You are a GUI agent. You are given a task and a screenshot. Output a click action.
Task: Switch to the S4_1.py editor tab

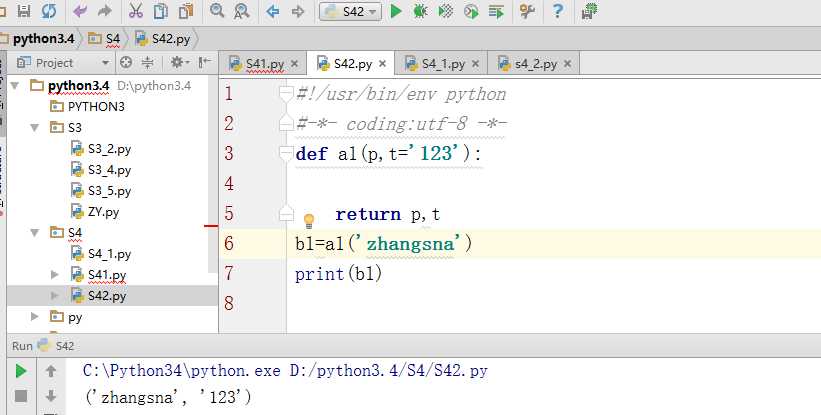coord(442,63)
